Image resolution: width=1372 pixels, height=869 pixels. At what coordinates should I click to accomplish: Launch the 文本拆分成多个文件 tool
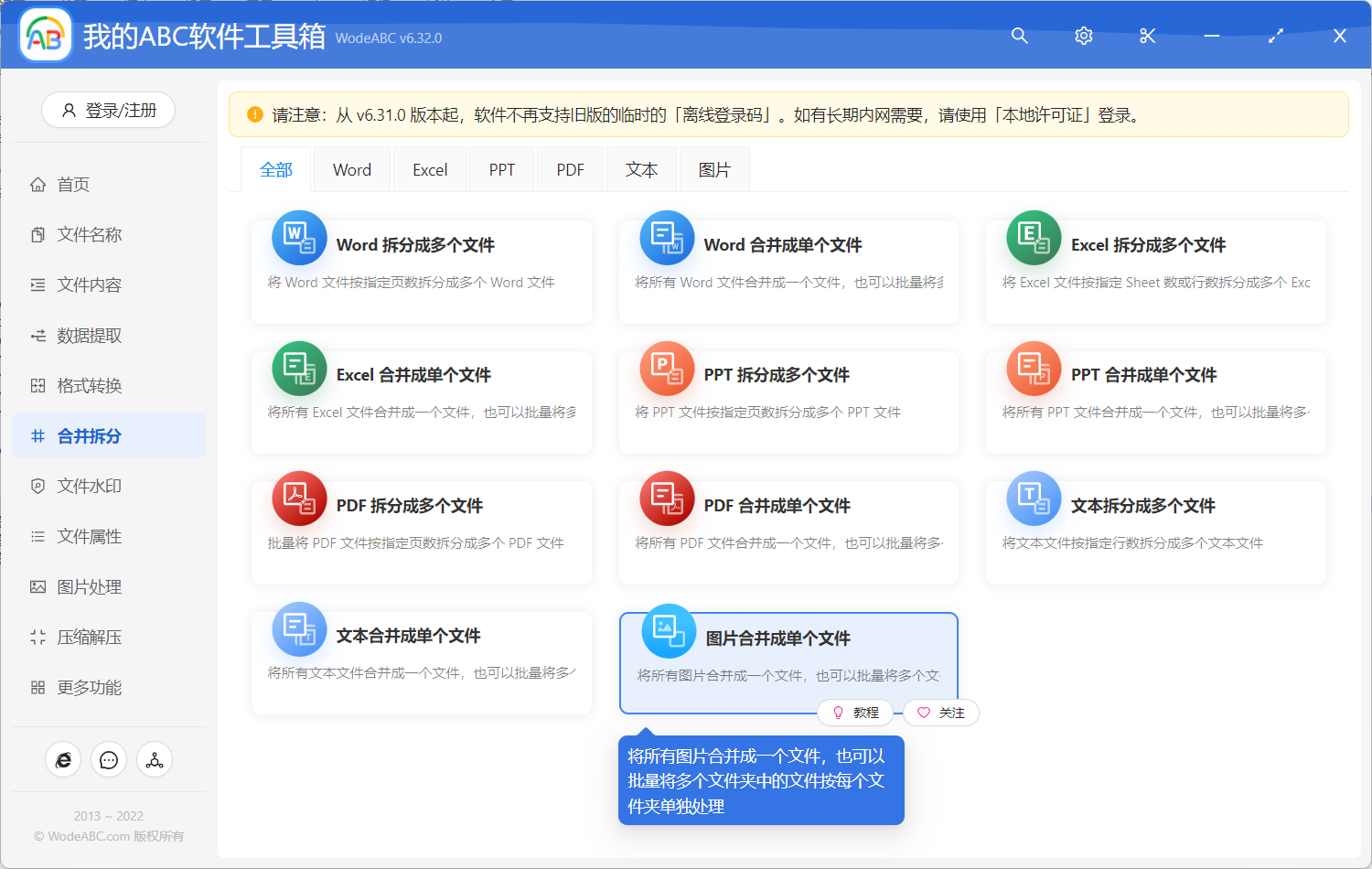[x=1155, y=504]
